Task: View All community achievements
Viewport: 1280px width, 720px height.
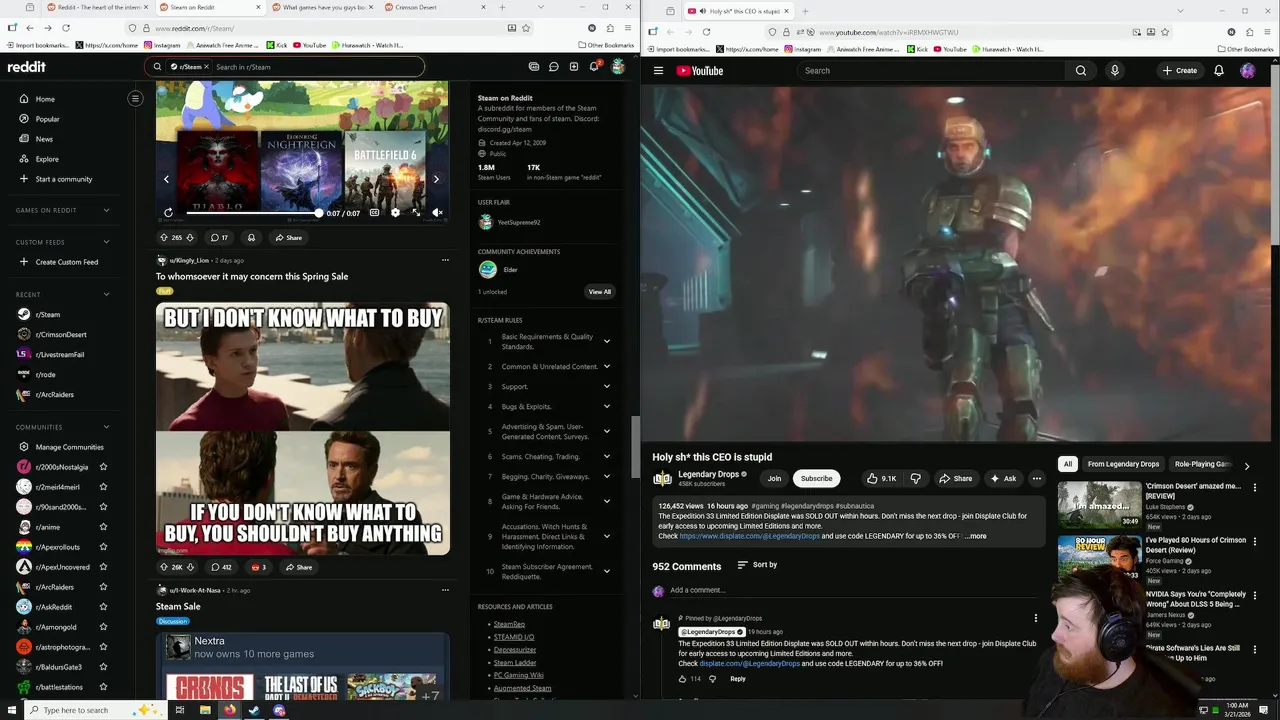Action: point(599,291)
